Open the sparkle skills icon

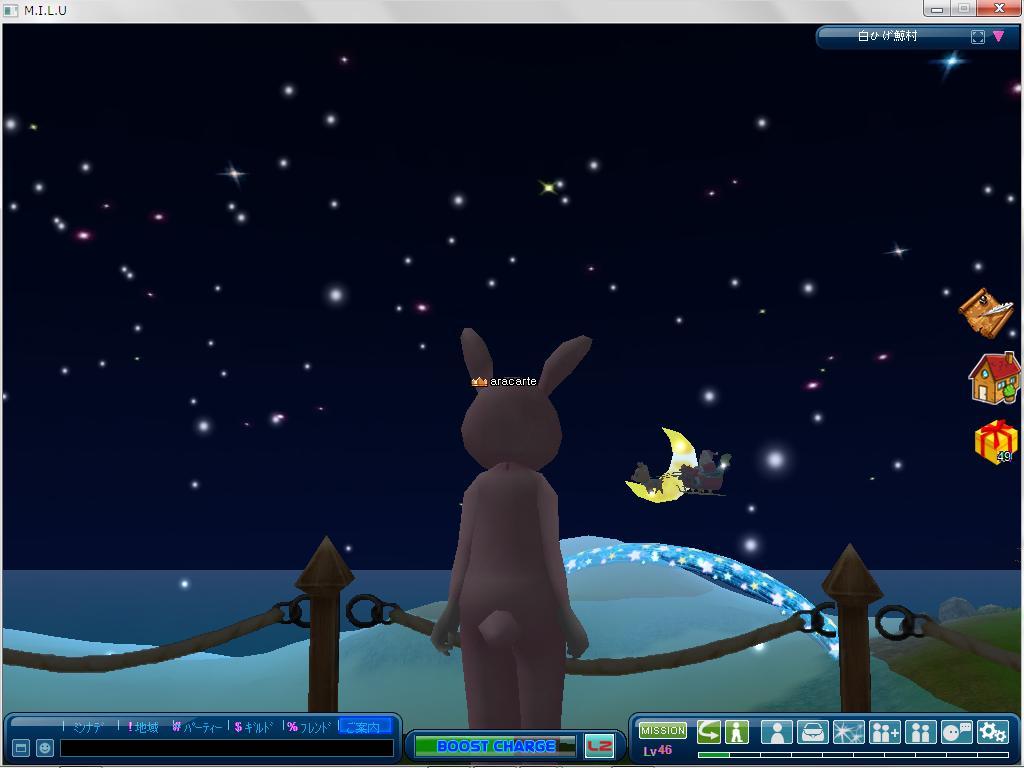[849, 732]
